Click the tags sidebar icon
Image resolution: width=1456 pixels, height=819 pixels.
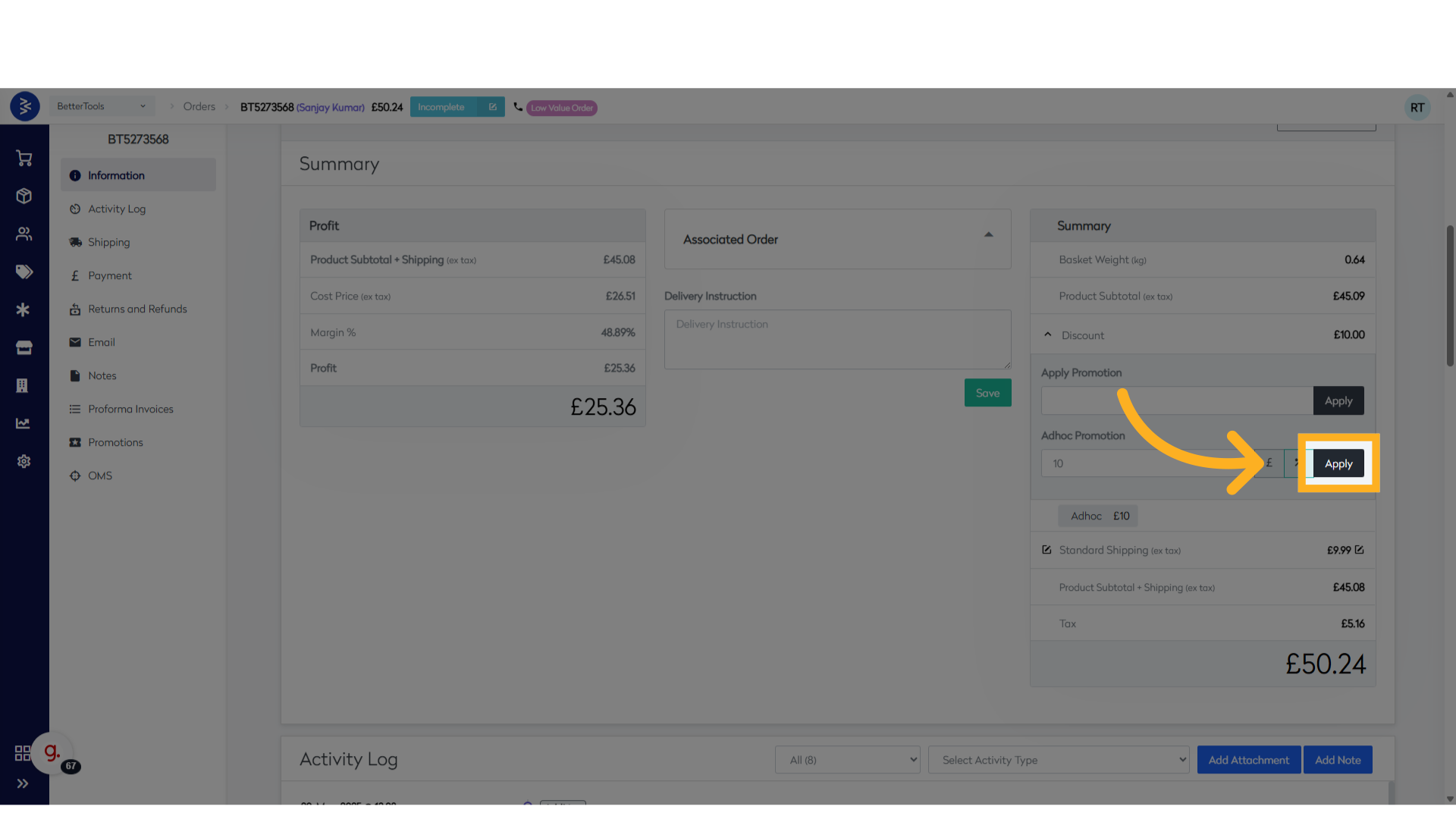click(x=24, y=272)
